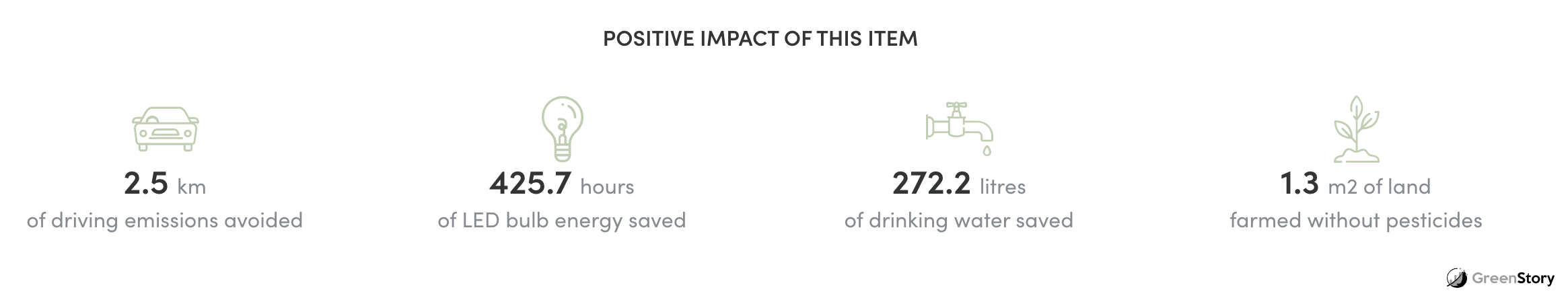Click the light bulb energy icon

tap(562, 128)
